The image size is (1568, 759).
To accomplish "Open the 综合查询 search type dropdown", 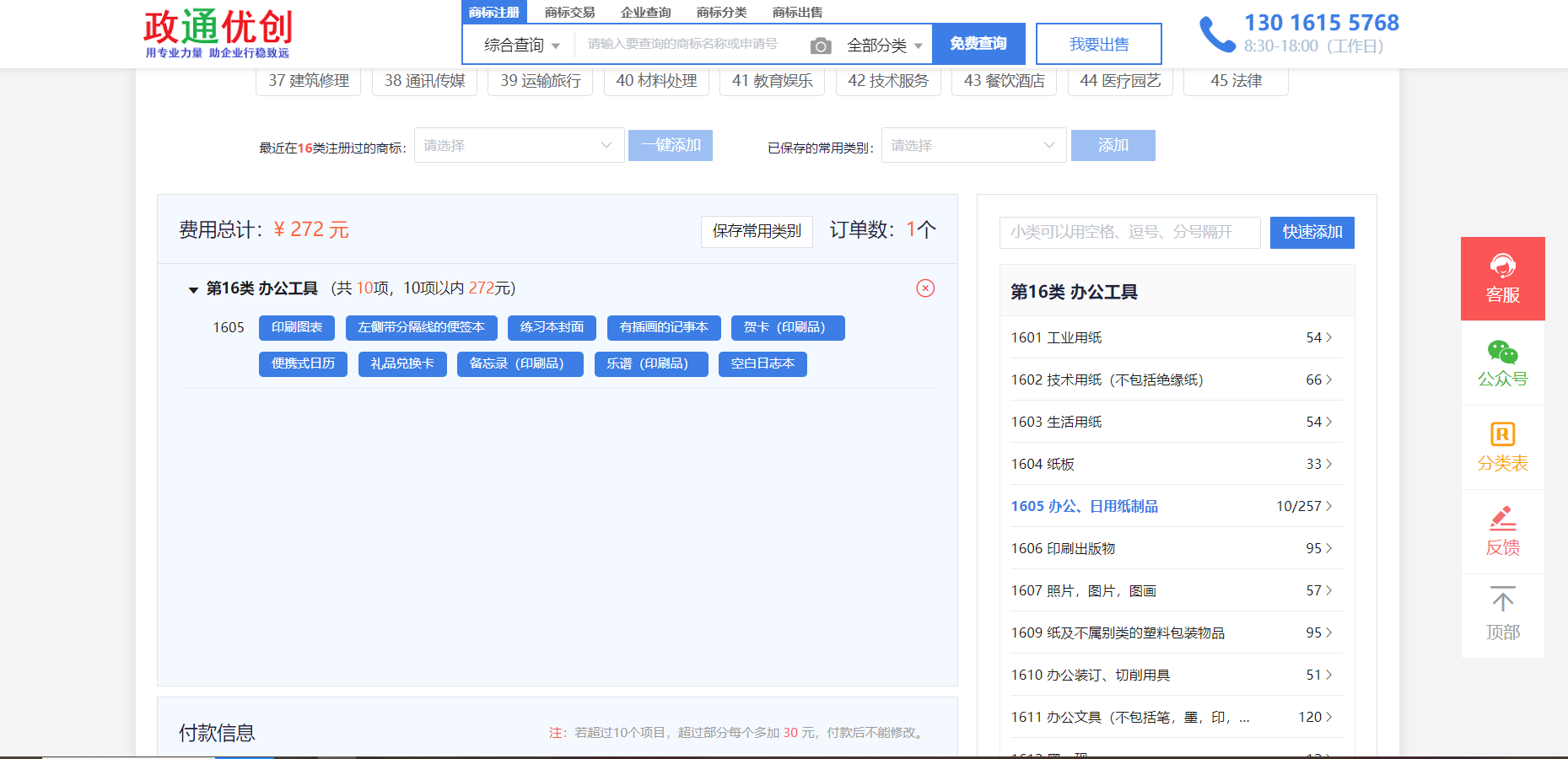I will pyautogui.click(x=520, y=45).
